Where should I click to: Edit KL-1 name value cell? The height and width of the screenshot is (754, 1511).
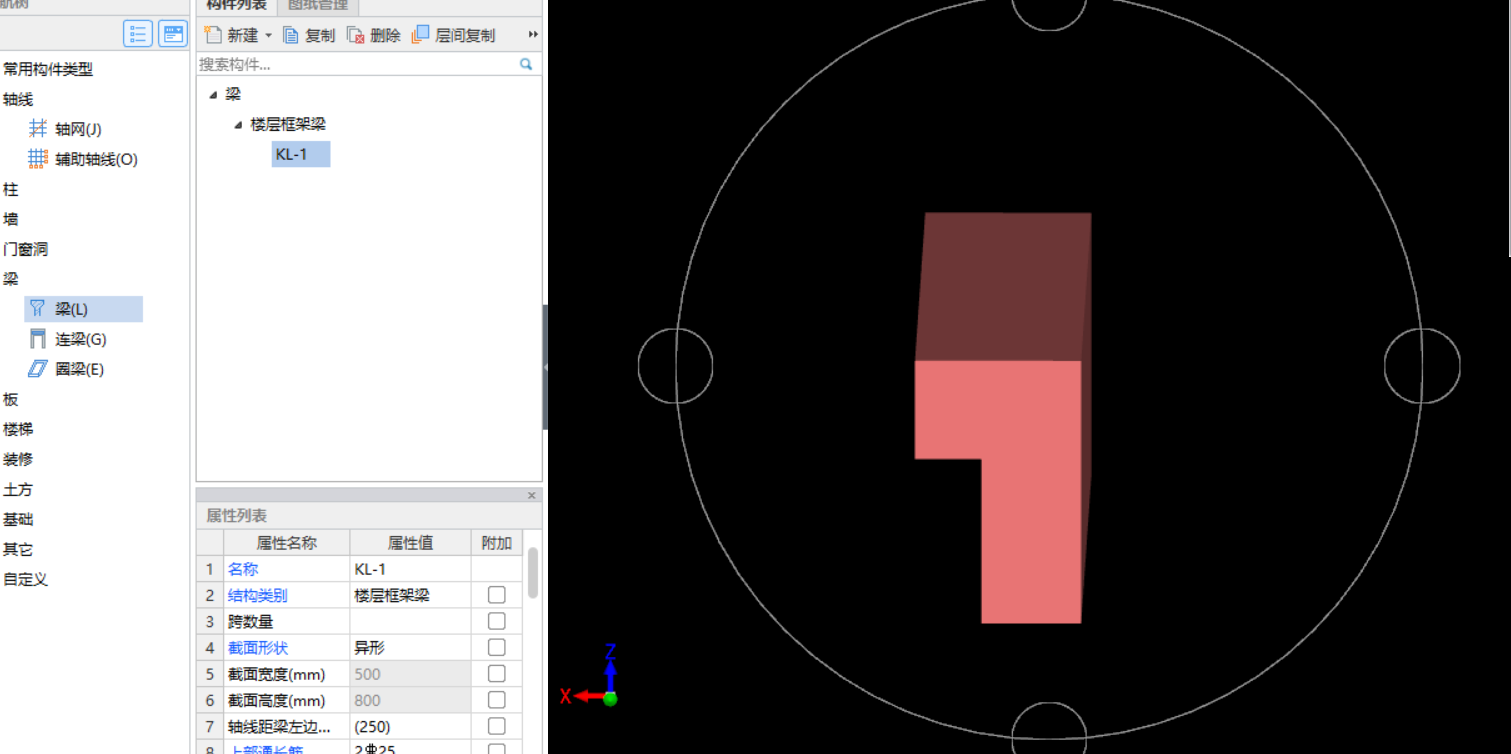click(410, 569)
